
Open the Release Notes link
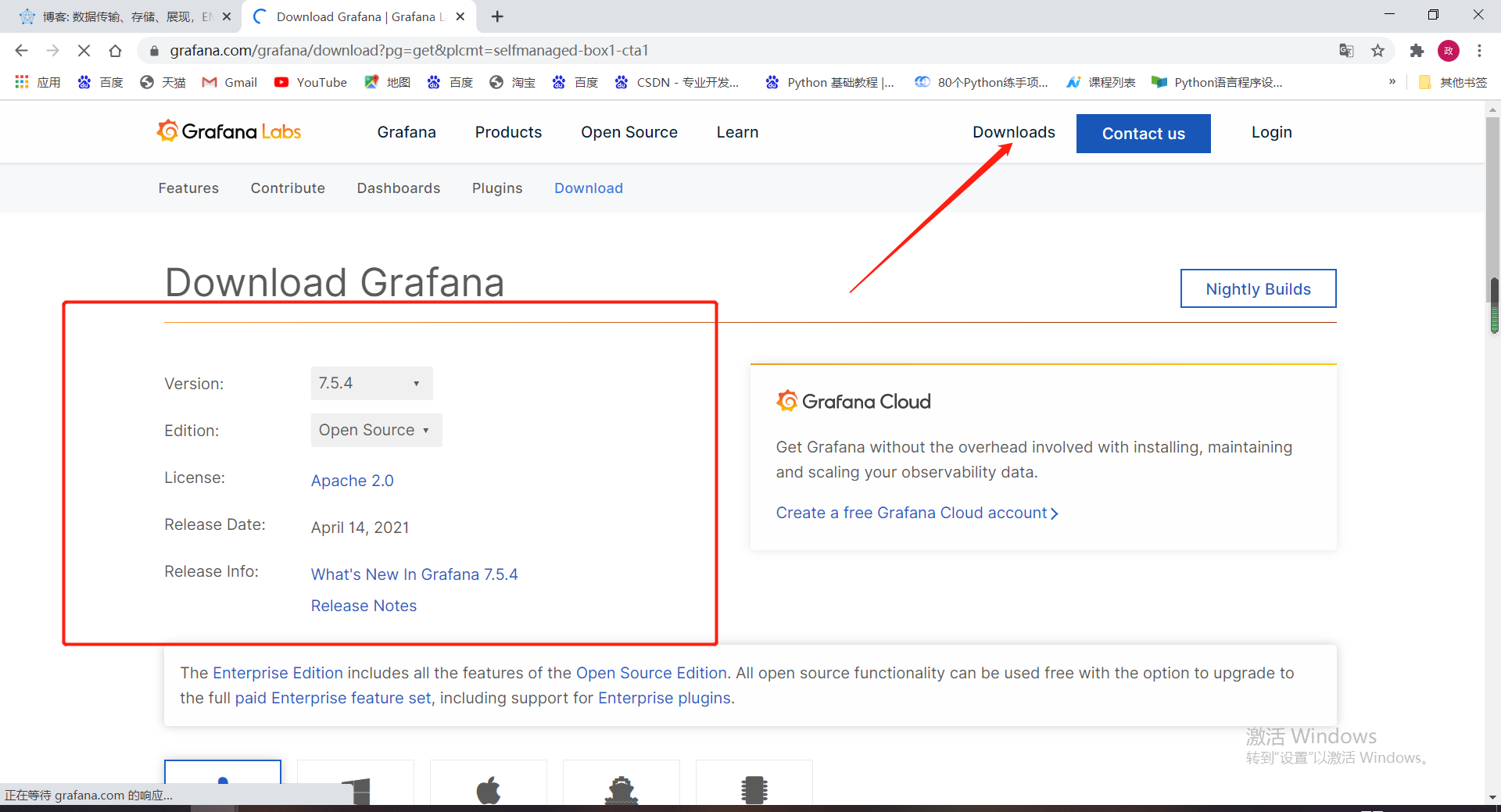(x=364, y=606)
